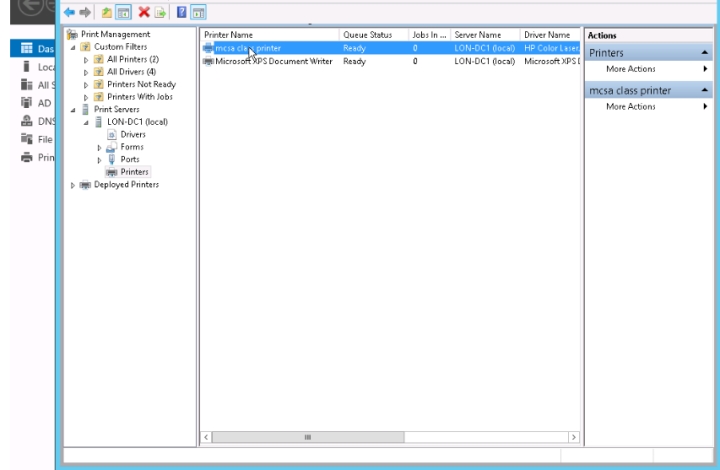Image resolution: width=720 pixels, height=470 pixels.
Task: Select Drivers under LON-DC1 server
Action: pos(132,134)
